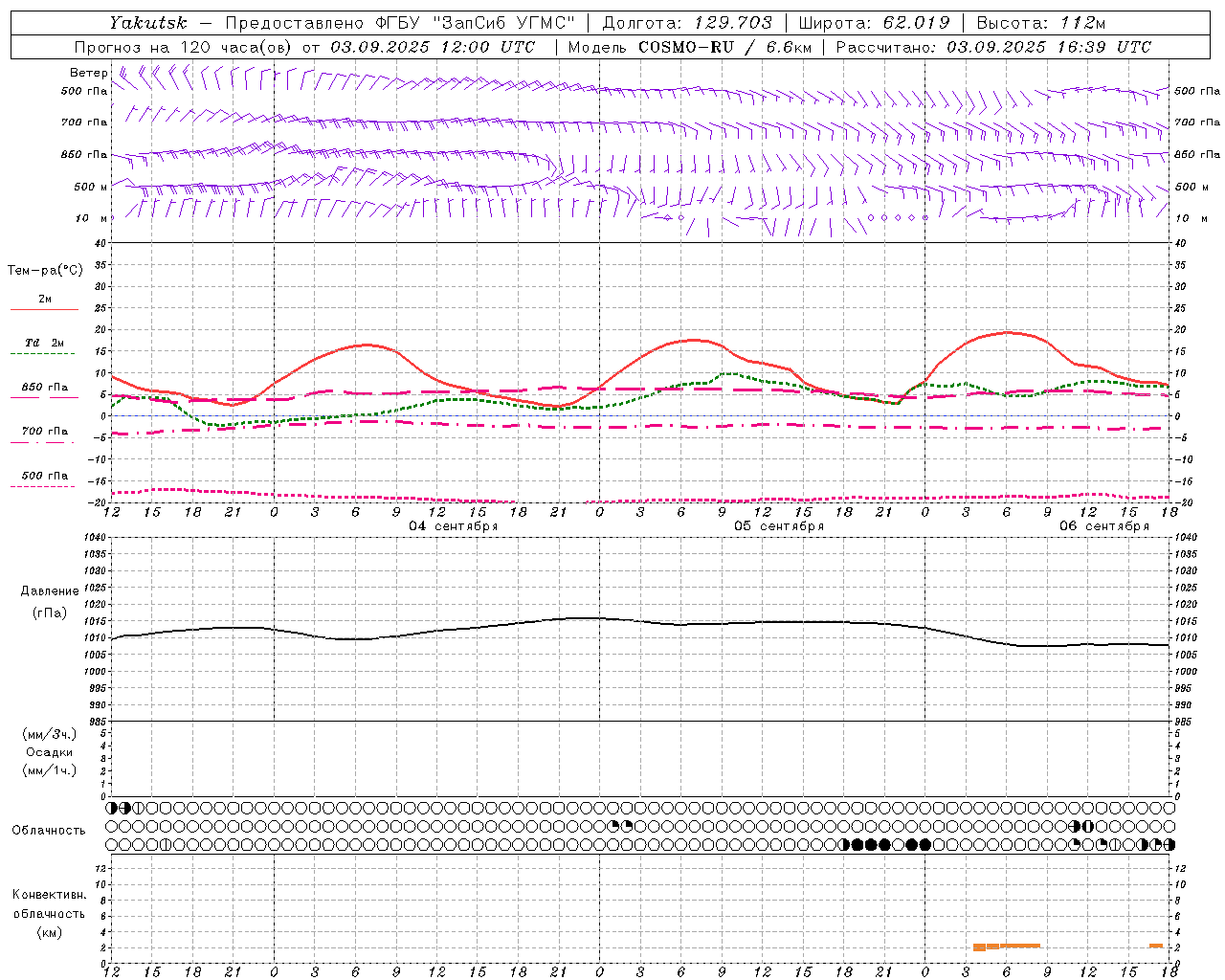This screenshot has height=980, width=1225.
Task: Click the "04 сентября" date label
Action: tap(454, 526)
